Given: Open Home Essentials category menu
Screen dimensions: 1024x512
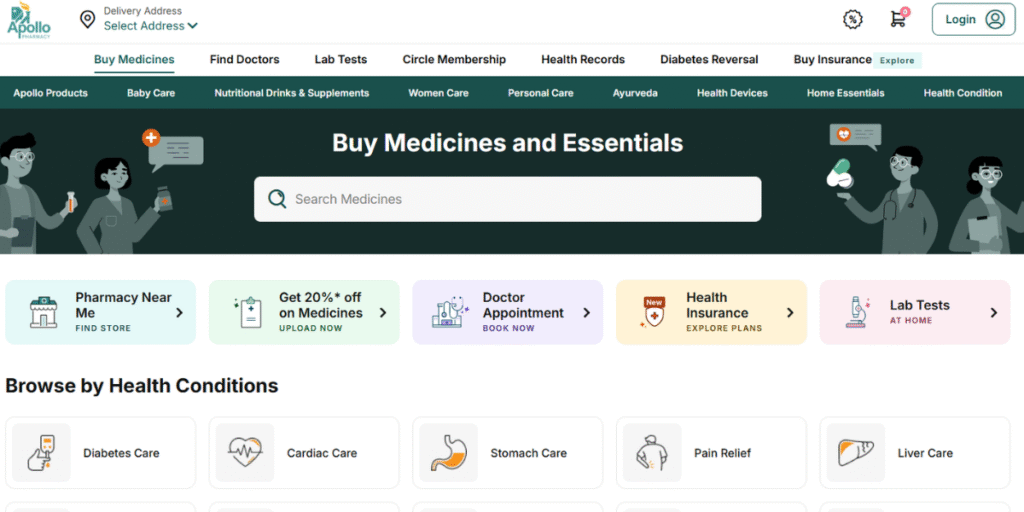Looking at the screenshot, I should (846, 93).
